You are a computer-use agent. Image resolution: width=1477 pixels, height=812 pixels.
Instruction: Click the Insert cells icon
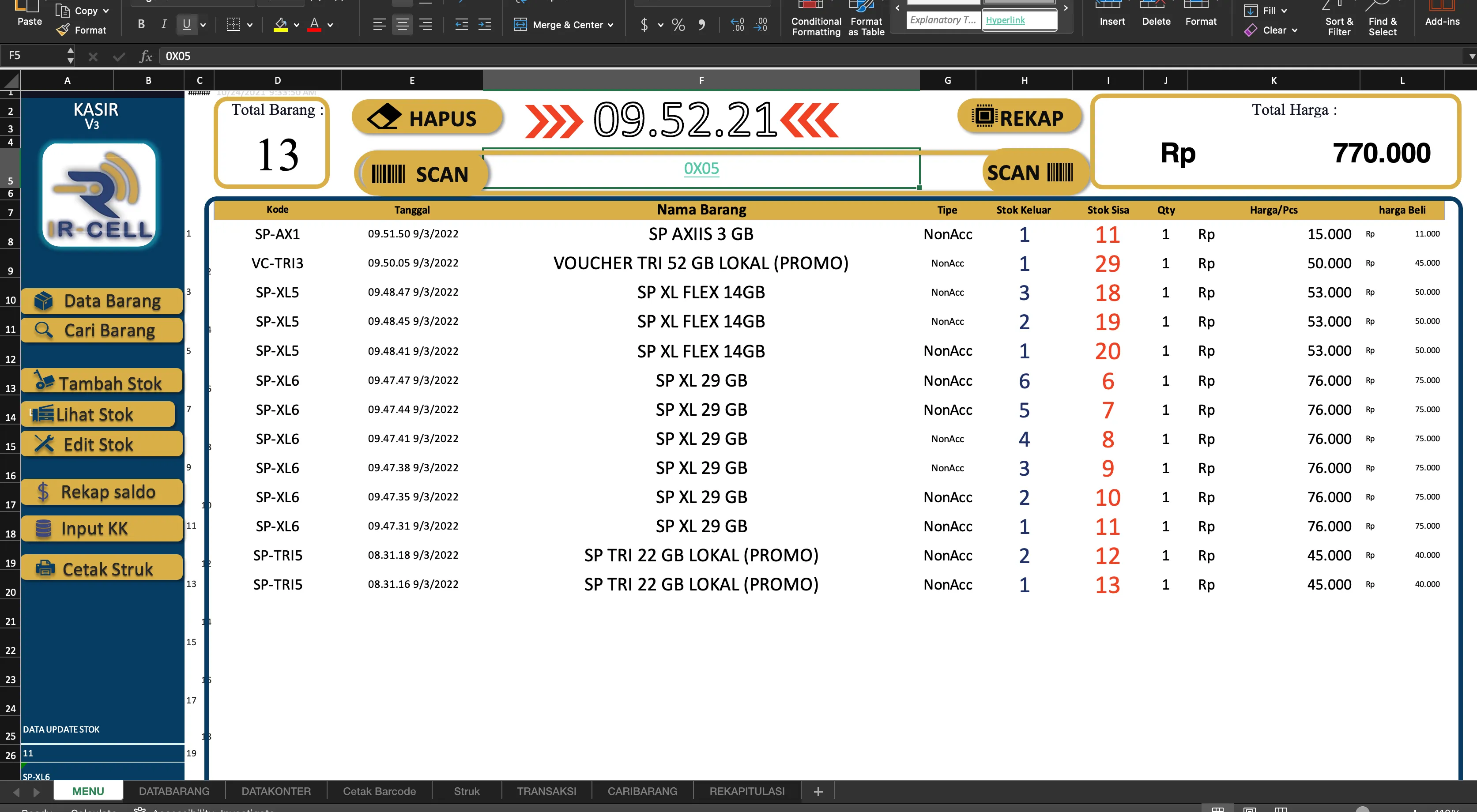point(1111,11)
